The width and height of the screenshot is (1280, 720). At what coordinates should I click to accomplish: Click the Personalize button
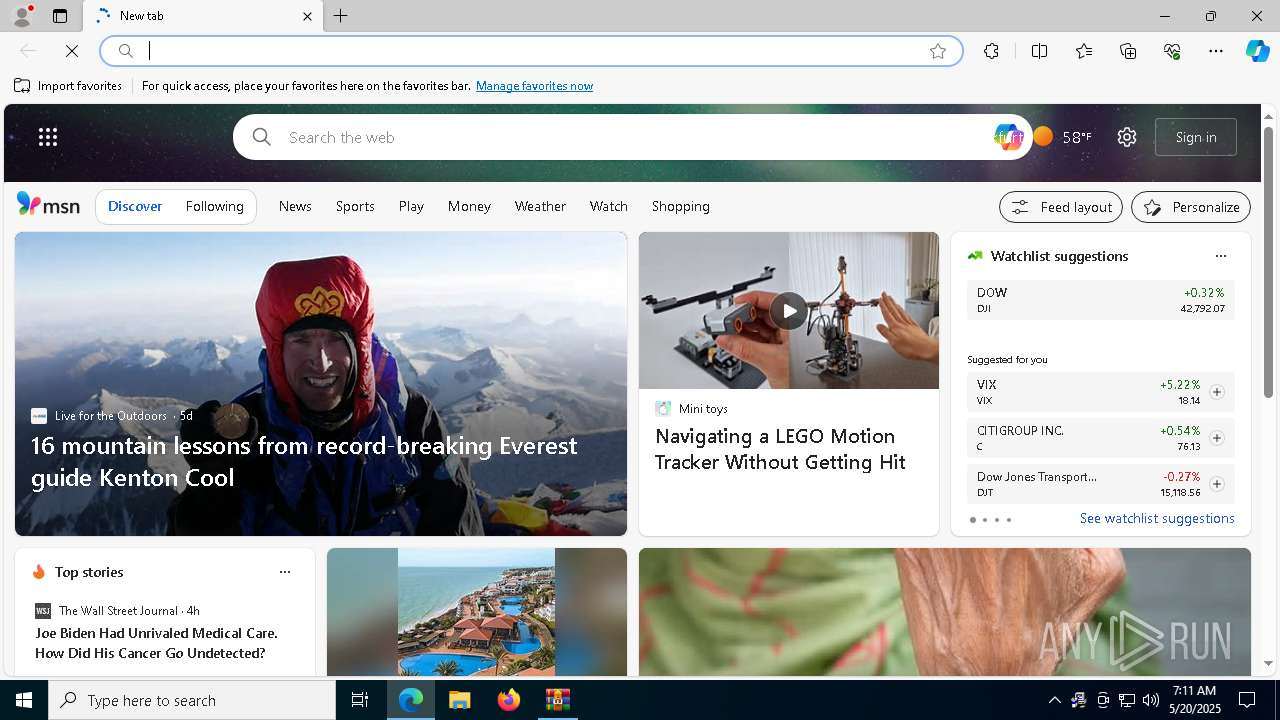tap(1191, 207)
